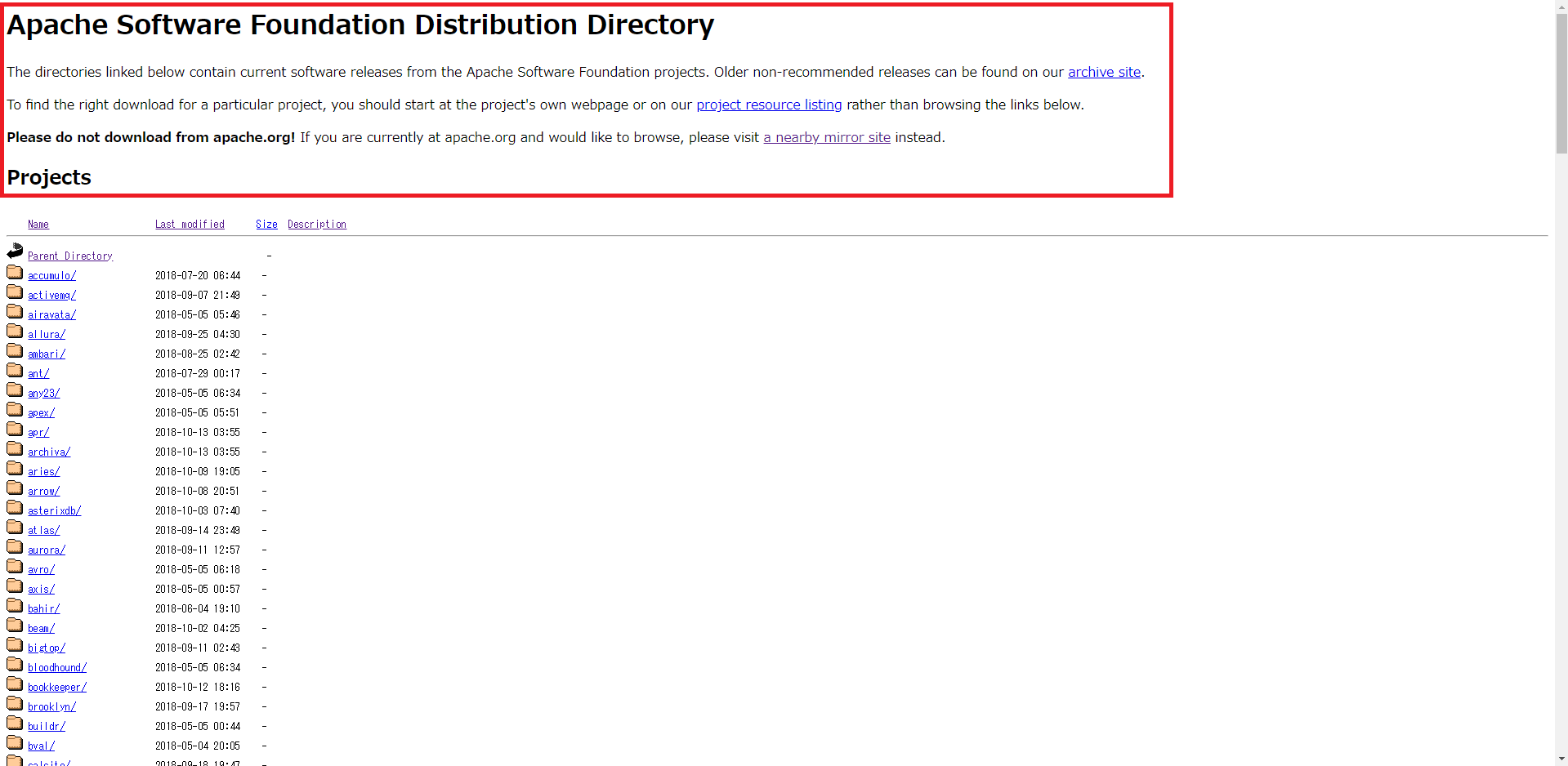The width and height of the screenshot is (1568, 766).
Task: Open the airavata/ directory link
Action: (51, 315)
